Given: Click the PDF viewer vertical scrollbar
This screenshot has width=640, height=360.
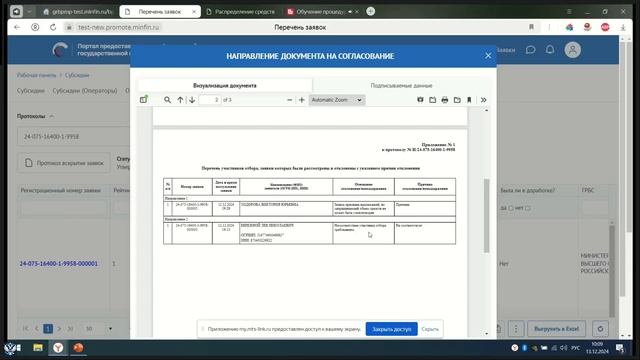Looking at the screenshot, I should click(x=486, y=216).
